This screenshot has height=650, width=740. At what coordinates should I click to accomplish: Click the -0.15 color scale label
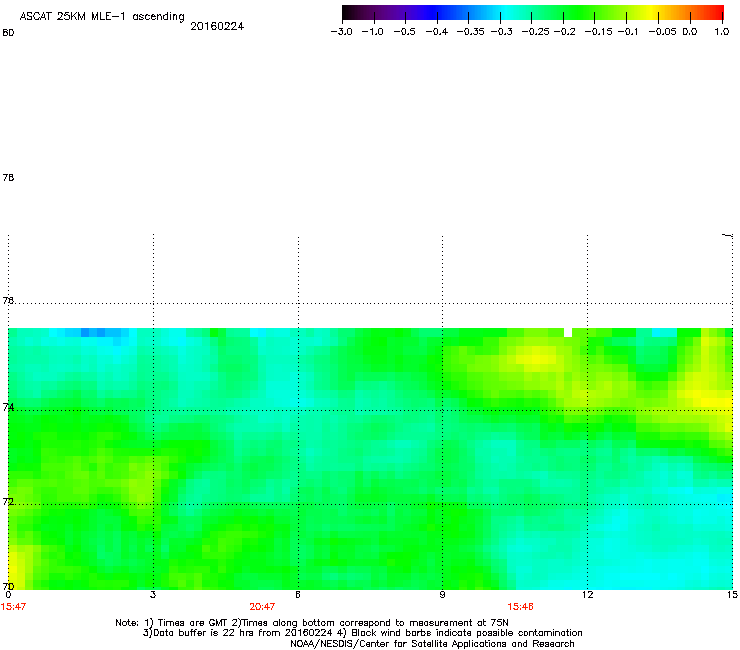coord(598,32)
